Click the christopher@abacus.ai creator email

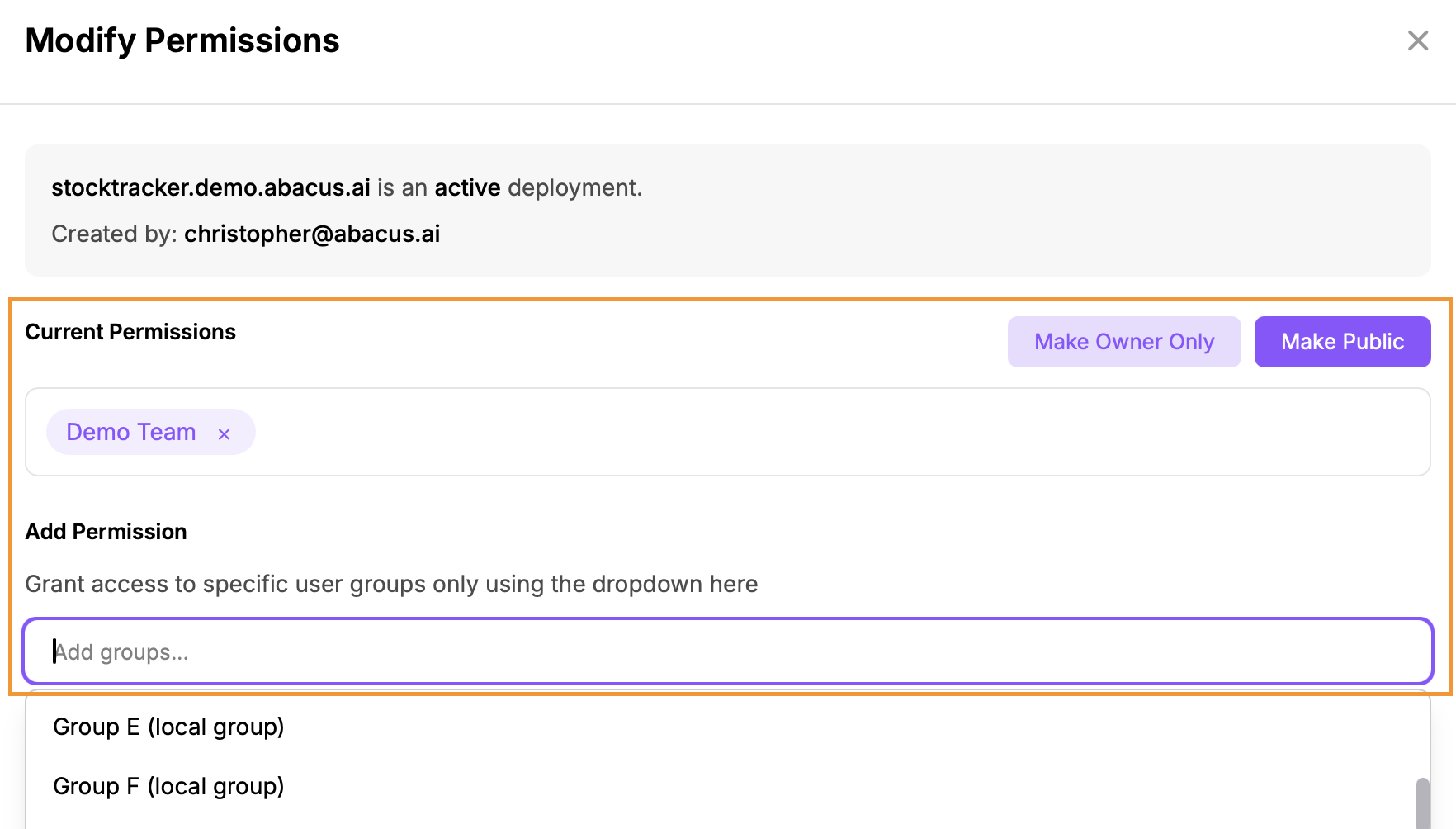(312, 234)
